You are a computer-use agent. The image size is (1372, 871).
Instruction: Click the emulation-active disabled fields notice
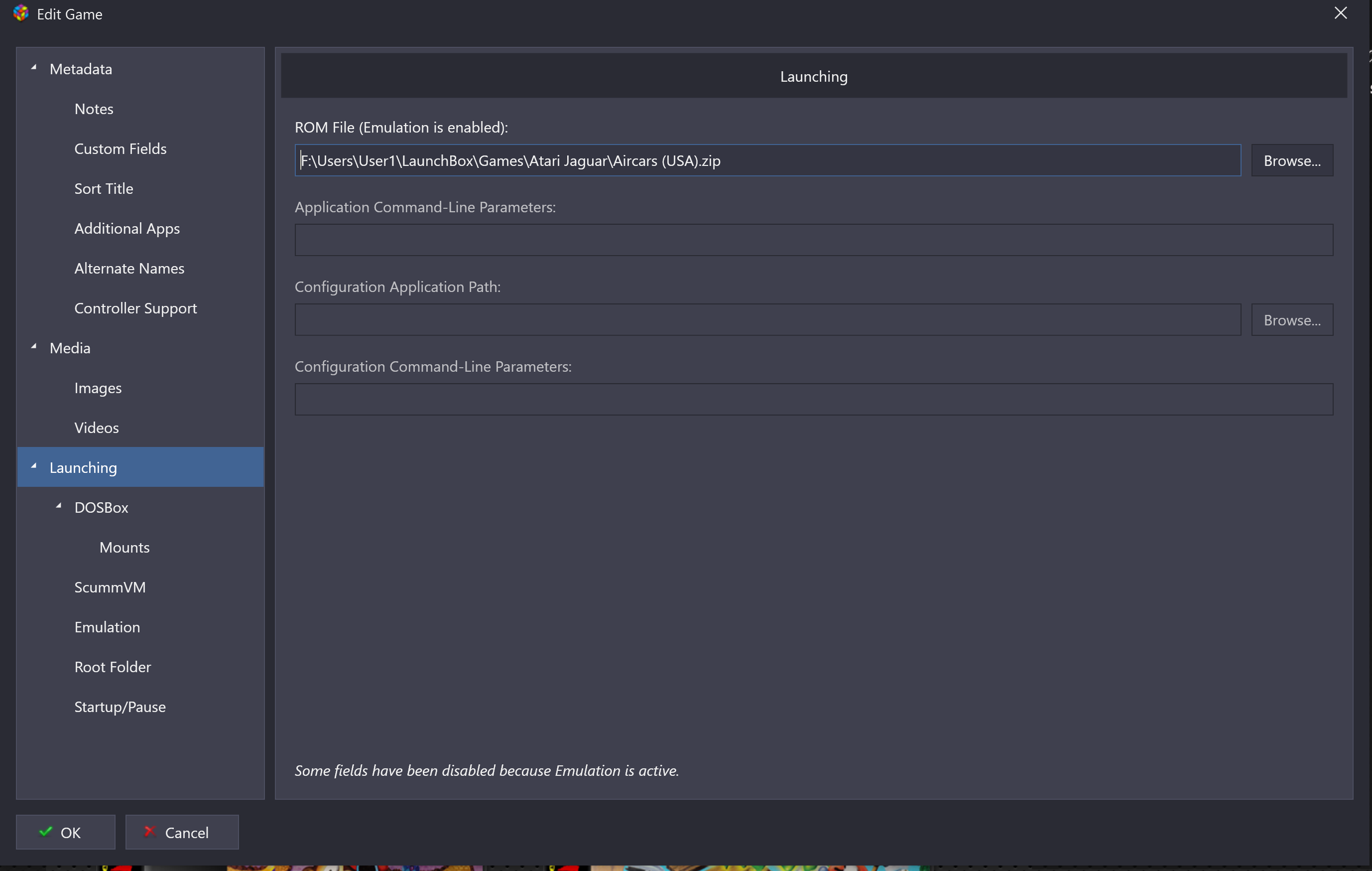coord(487,771)
